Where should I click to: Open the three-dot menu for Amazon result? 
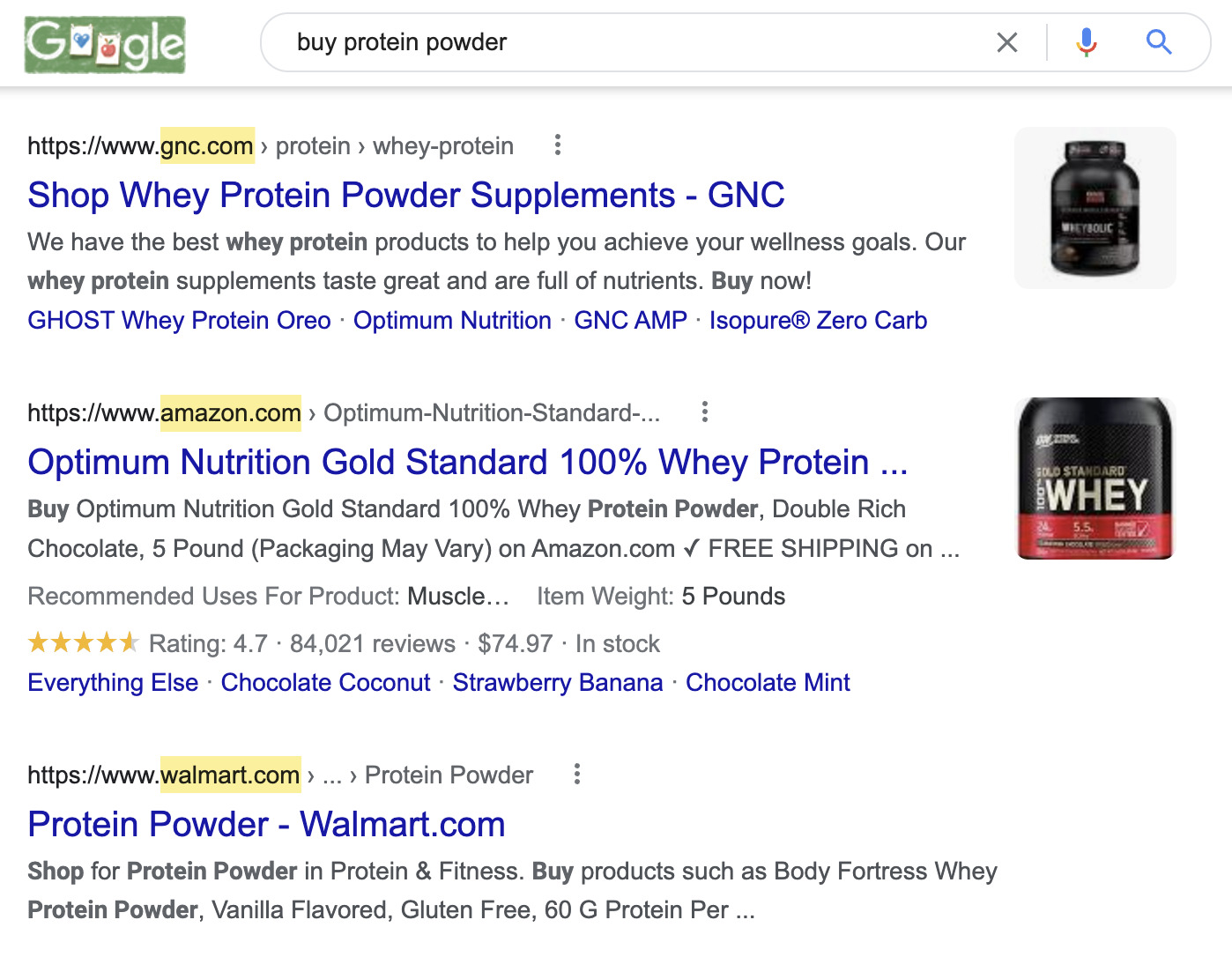coord(704,412)
